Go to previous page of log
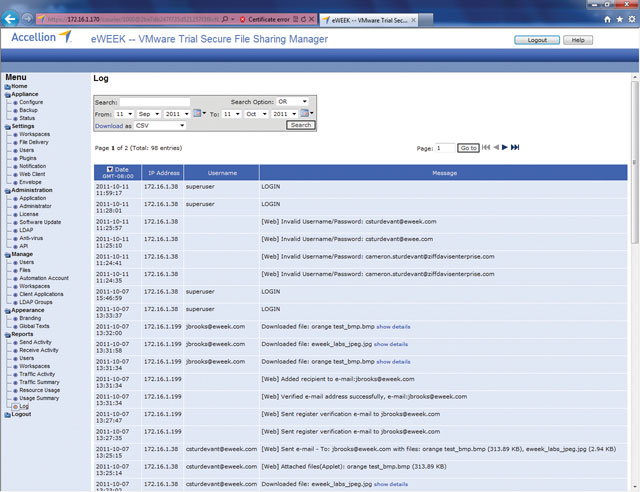The height and width of the screenshot is (492, 640). pyautogui.click(x=496, y=147)
